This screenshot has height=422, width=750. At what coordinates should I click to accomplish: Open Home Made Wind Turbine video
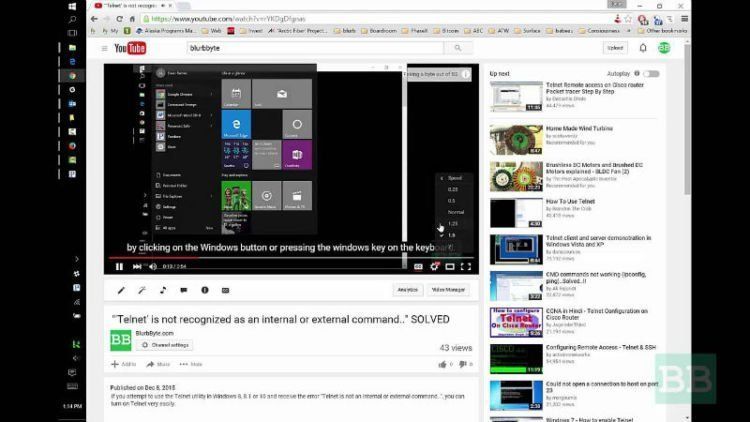[x=579, y=128]
